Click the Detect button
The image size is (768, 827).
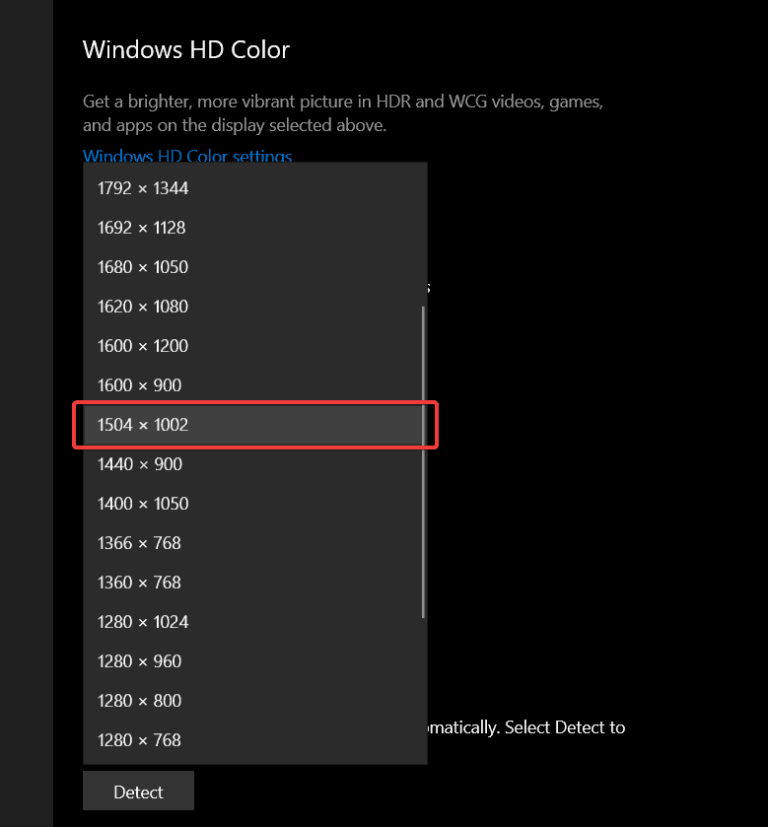(x=138, y=792)
